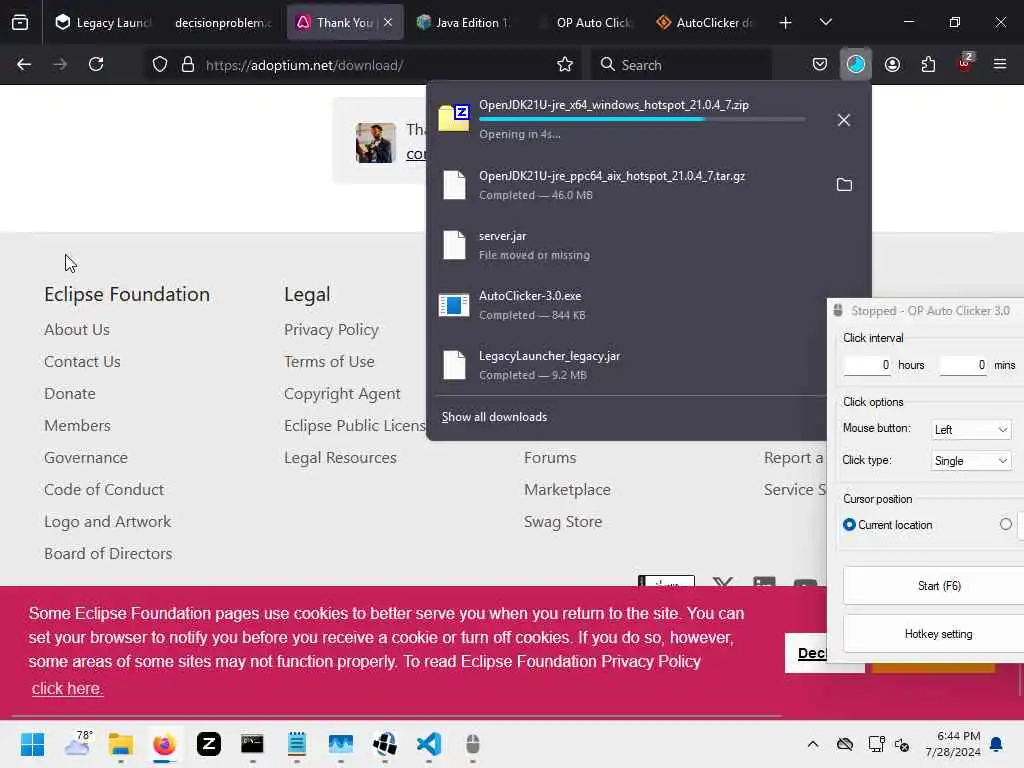Open the red extension icon with badge
The width and height of the screenshot is (1024, 768).
pos(965,63)
